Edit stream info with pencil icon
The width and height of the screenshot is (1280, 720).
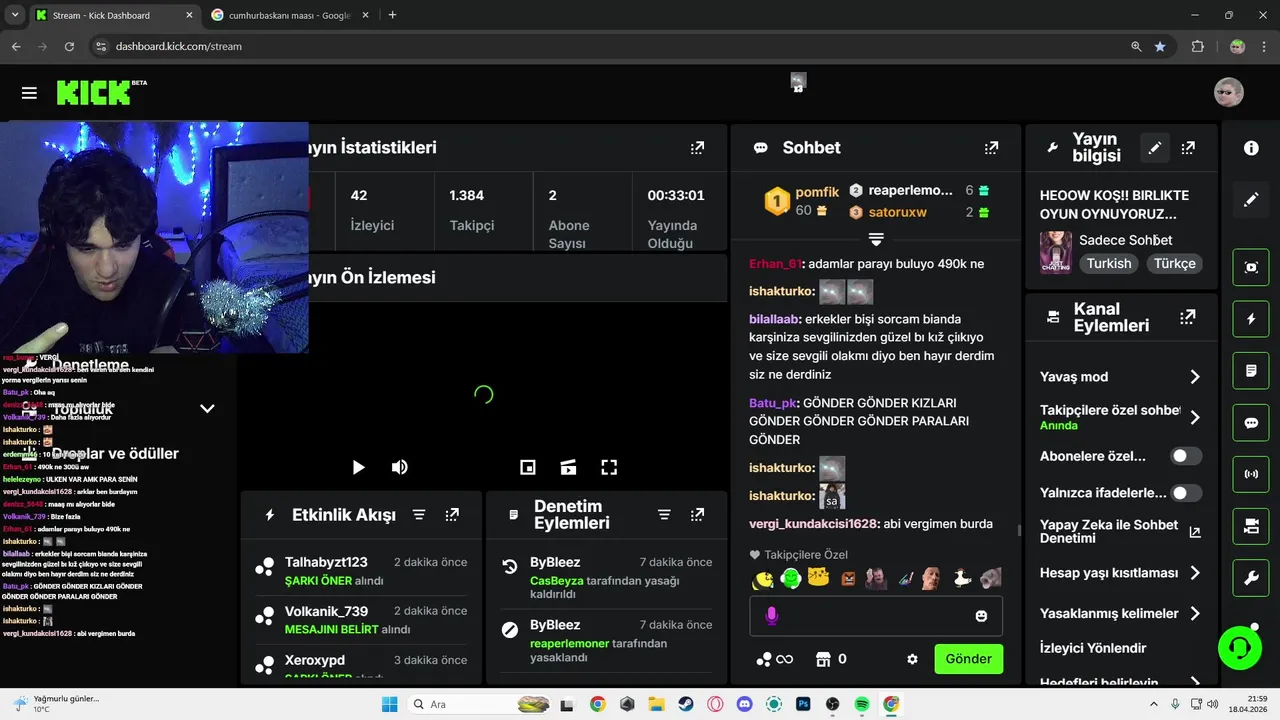[1155, 148]
